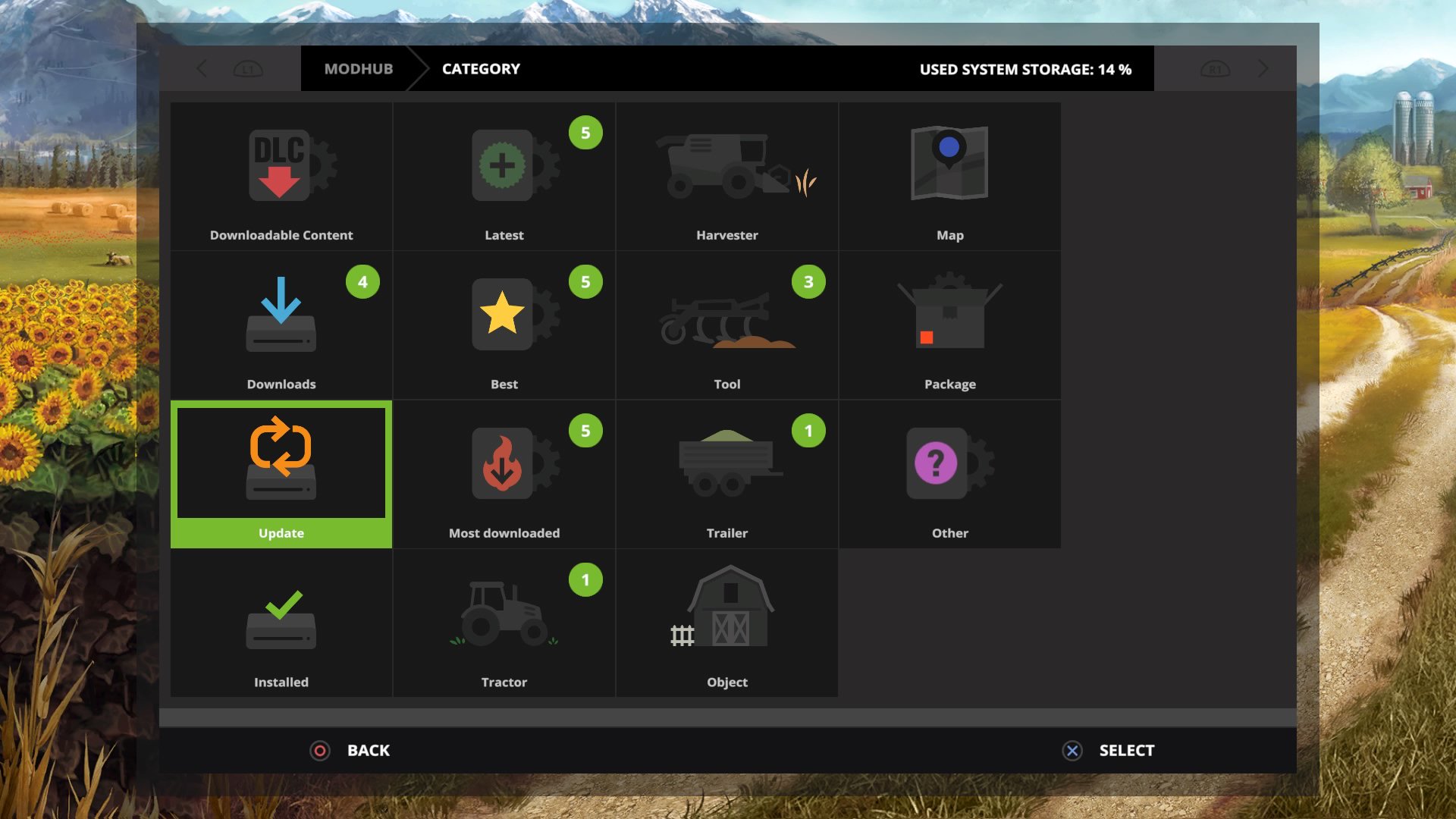The width and height of the screenshot is (1456, 819).
Task: Open the Trailer category
Action: pos(726,464)
